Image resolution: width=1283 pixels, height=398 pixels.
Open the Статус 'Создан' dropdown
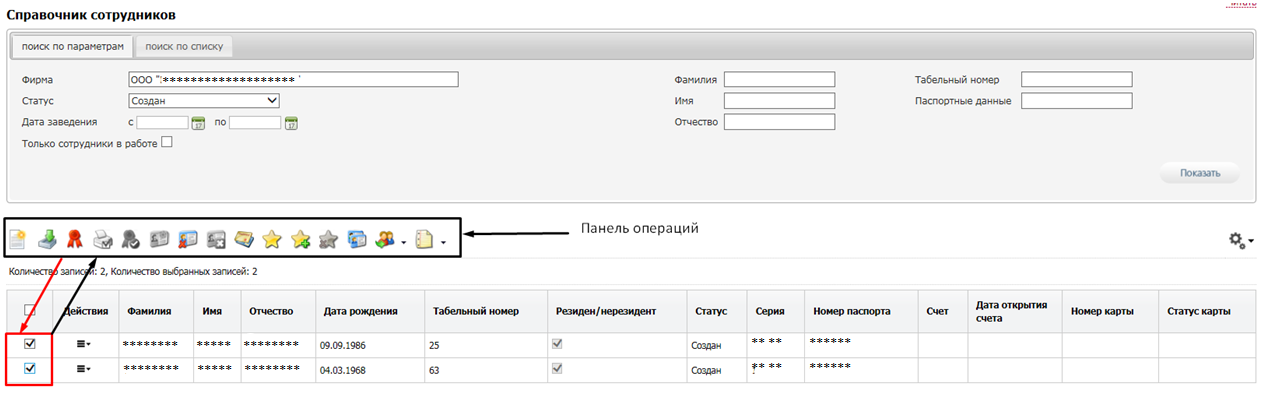tap(204, 101)
